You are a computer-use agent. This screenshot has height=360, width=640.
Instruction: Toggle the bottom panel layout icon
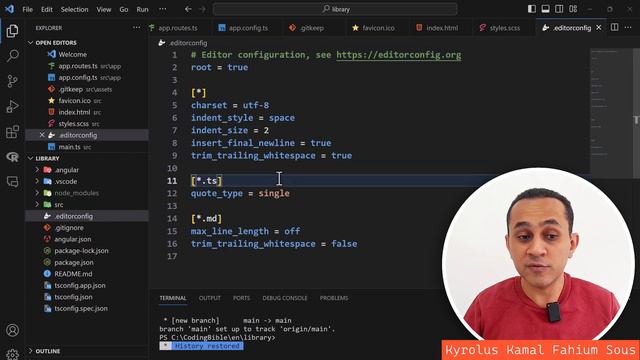[x=545, y=9]
